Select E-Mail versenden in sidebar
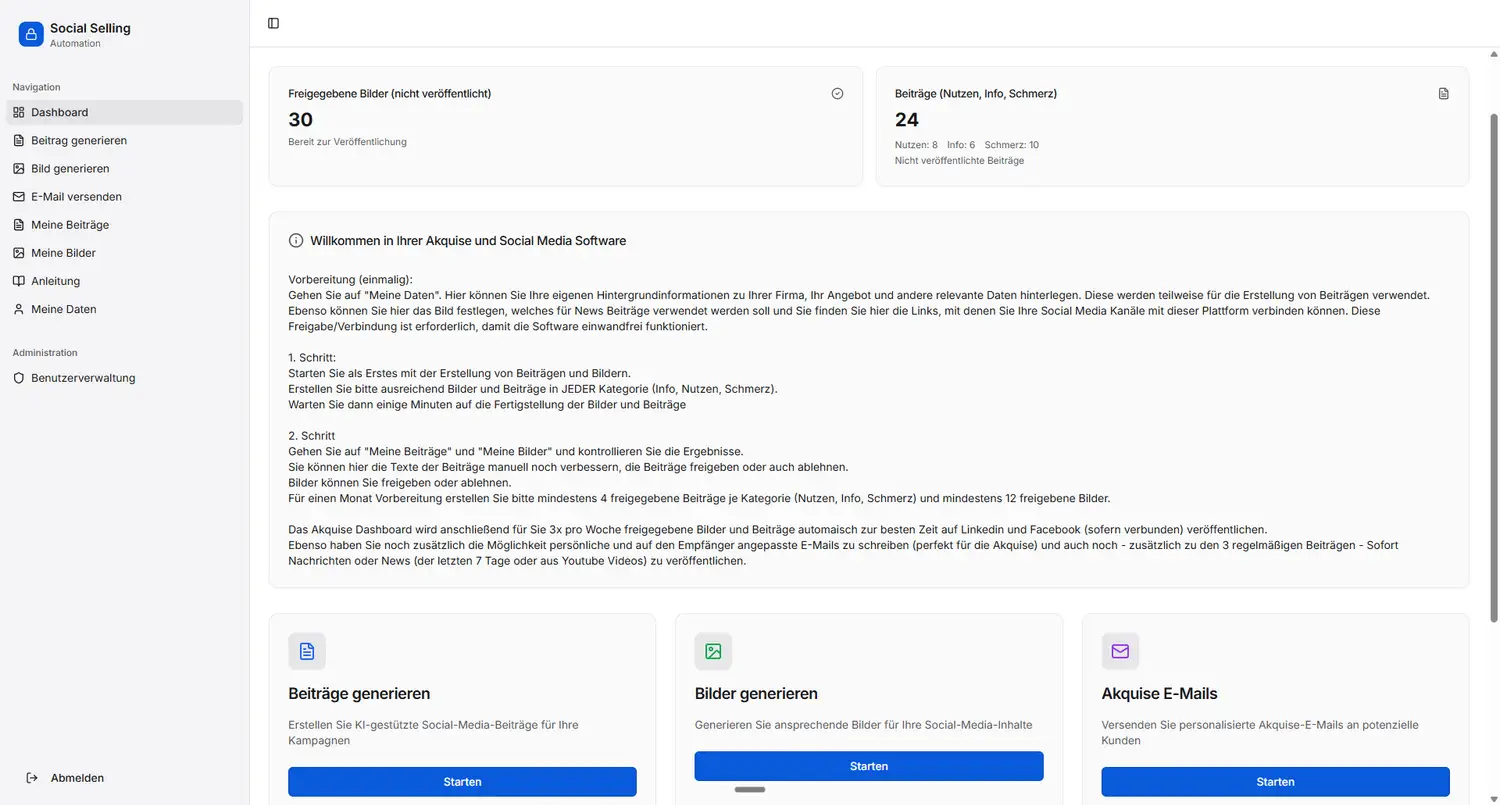This screenshot has width=1500, height=805. 76,197
